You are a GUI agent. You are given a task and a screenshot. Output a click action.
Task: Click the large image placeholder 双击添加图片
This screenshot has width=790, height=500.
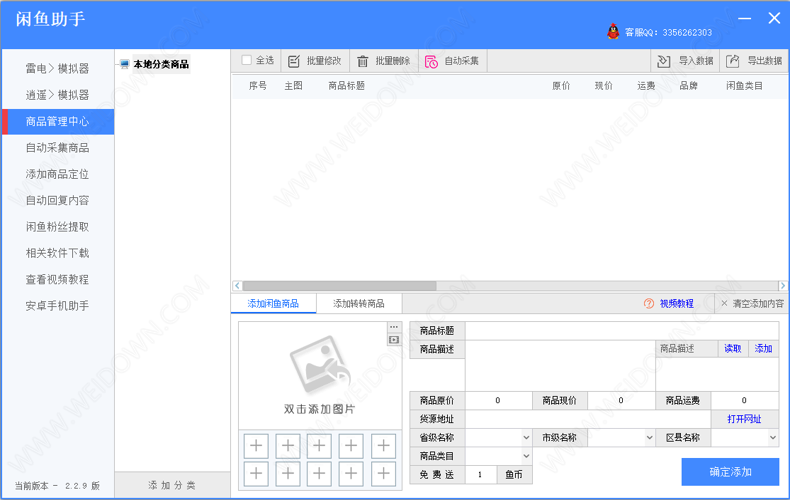click(x=320, y=375)
